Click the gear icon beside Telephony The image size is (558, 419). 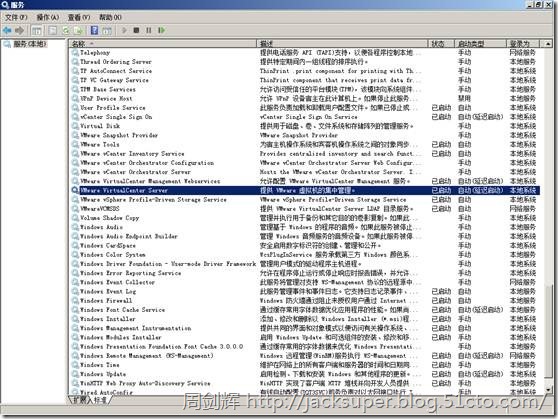[75, 52]
